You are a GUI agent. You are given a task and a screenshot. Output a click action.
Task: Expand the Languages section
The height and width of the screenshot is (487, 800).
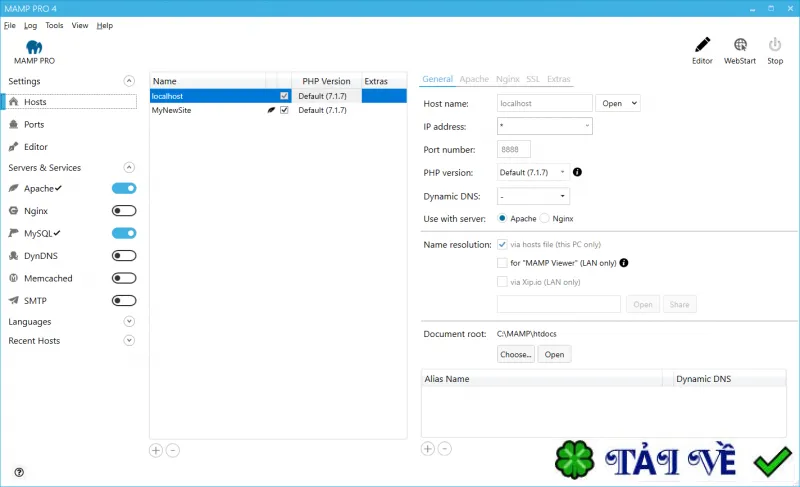coord(129,321)
